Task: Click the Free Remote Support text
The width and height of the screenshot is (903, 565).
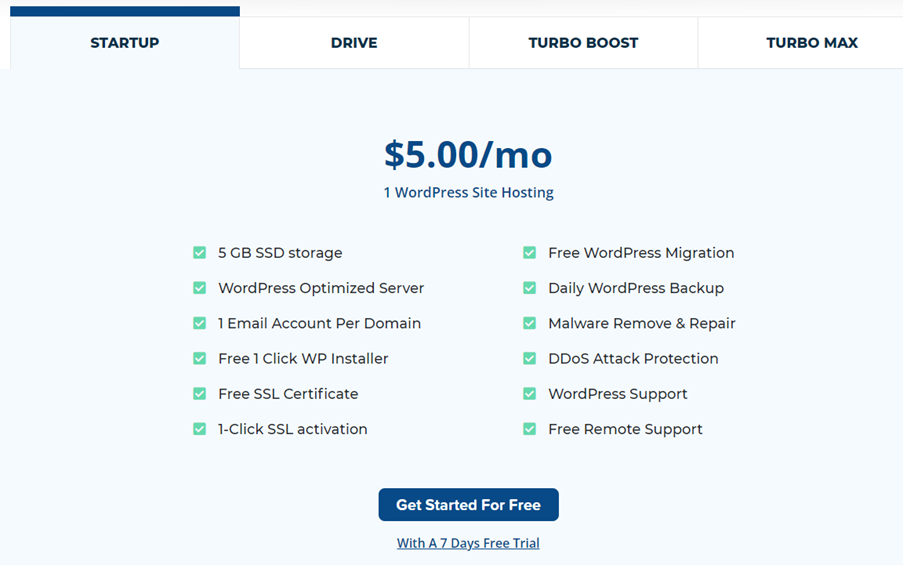Action: click(x=625, y=429)
